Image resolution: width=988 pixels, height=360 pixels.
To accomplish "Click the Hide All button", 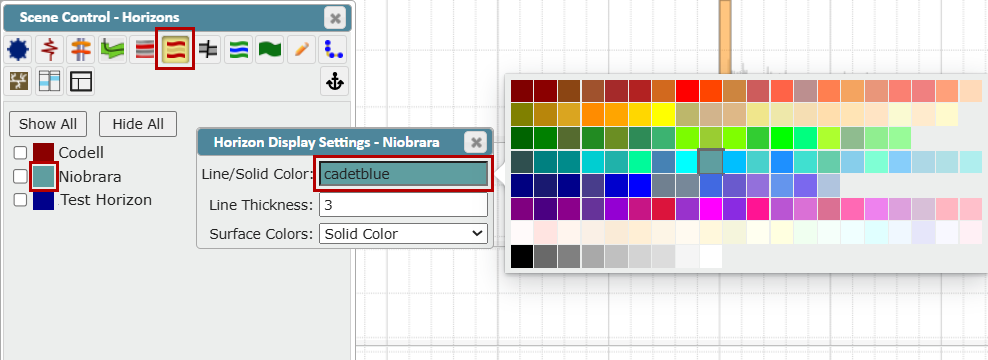I will (138, 124).
